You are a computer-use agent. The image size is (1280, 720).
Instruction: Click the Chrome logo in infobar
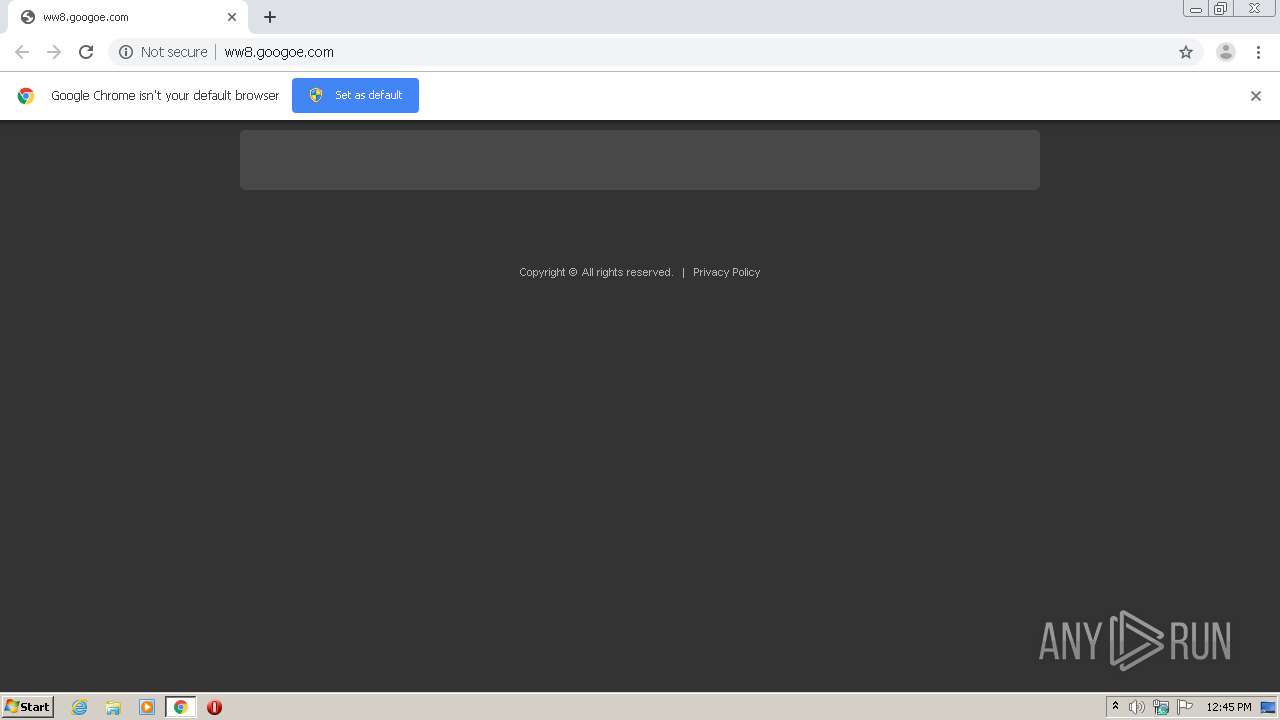(26, 96)
